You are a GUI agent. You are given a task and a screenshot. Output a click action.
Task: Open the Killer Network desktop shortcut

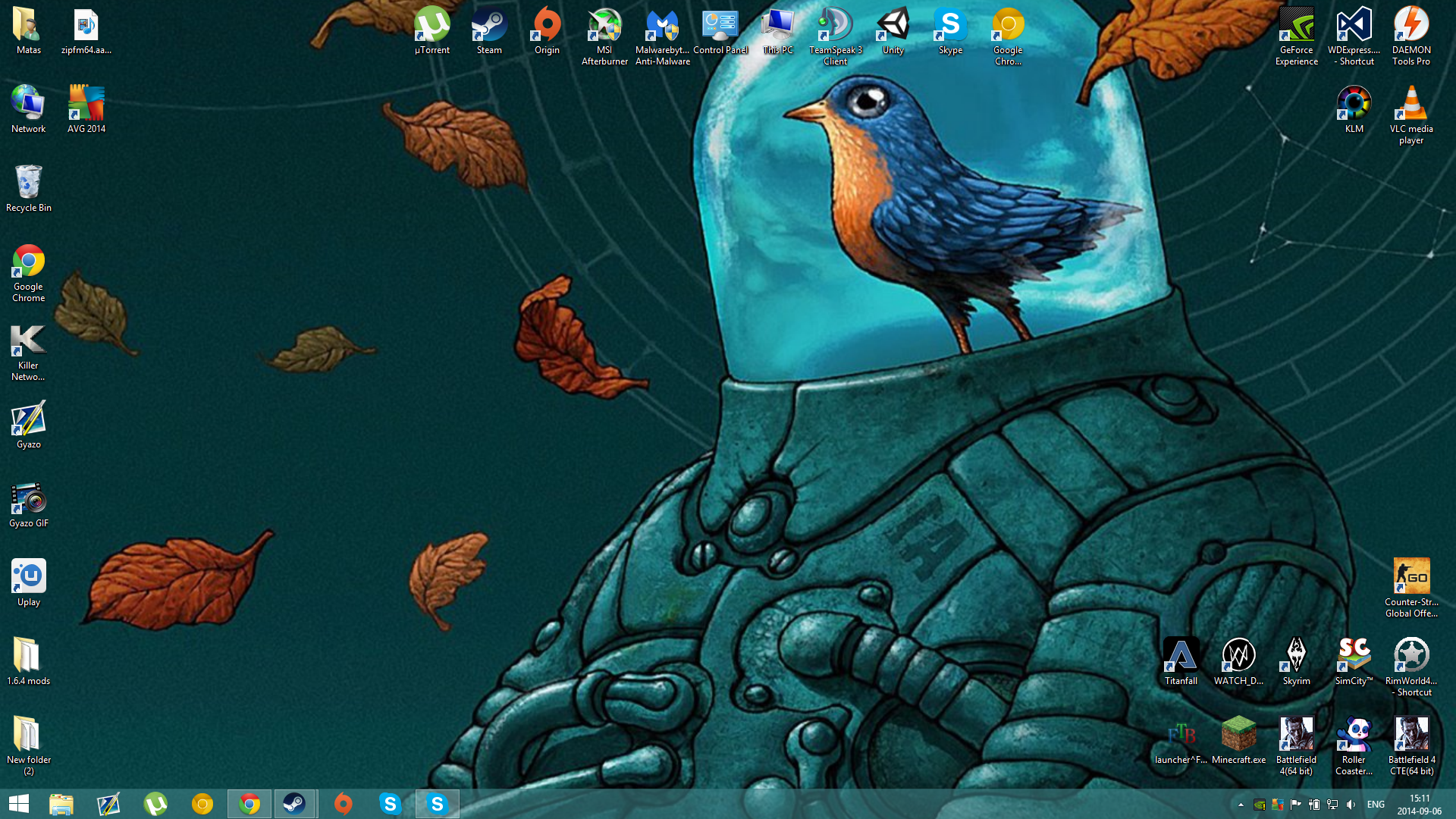pos(29,352)
